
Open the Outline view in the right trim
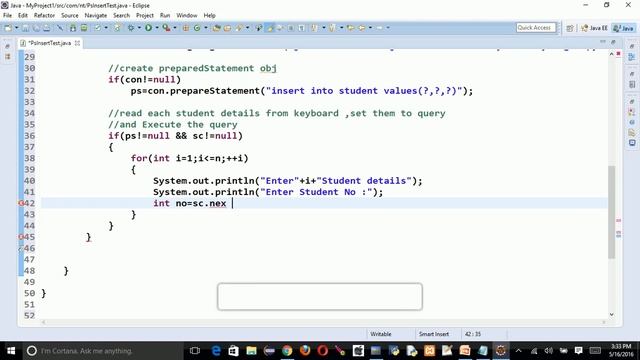632,57
